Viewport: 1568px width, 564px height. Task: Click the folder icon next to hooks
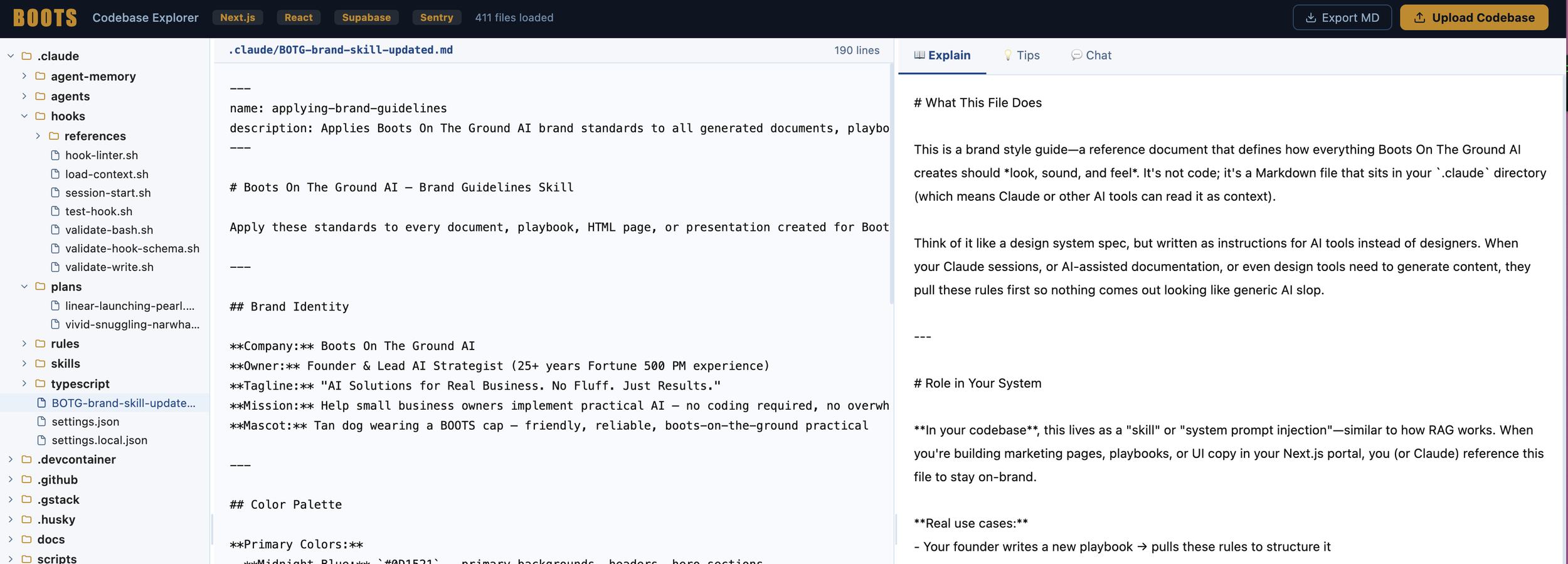click(x=40, y=116)
